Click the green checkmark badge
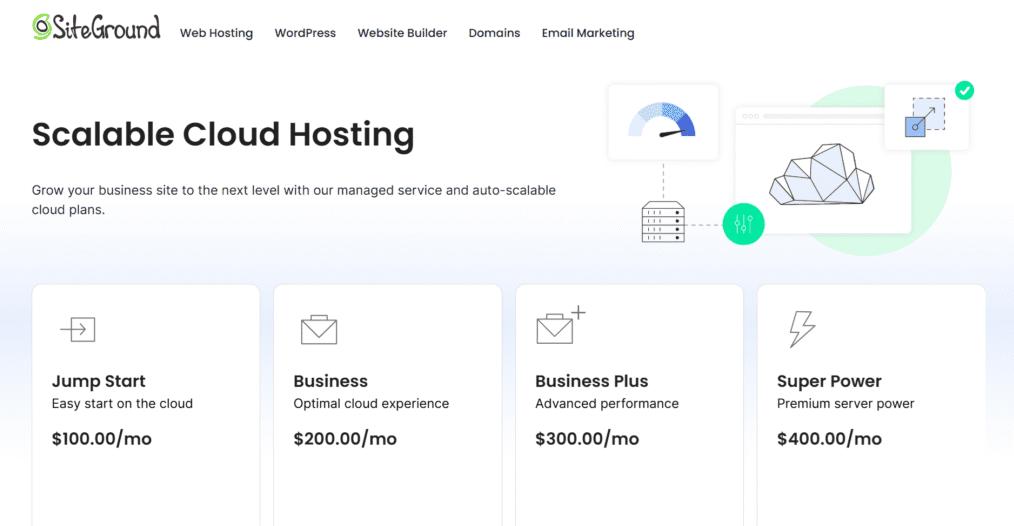The image size is (1014, 526). click(964, 91)
